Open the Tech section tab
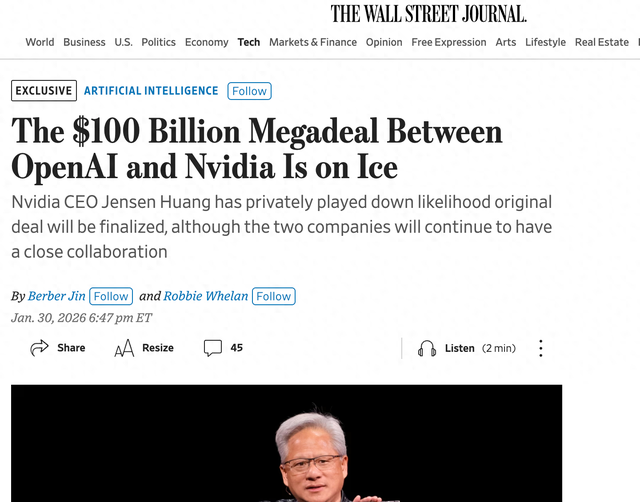Viewport: 640px width, 502px height. click(249, 42)
